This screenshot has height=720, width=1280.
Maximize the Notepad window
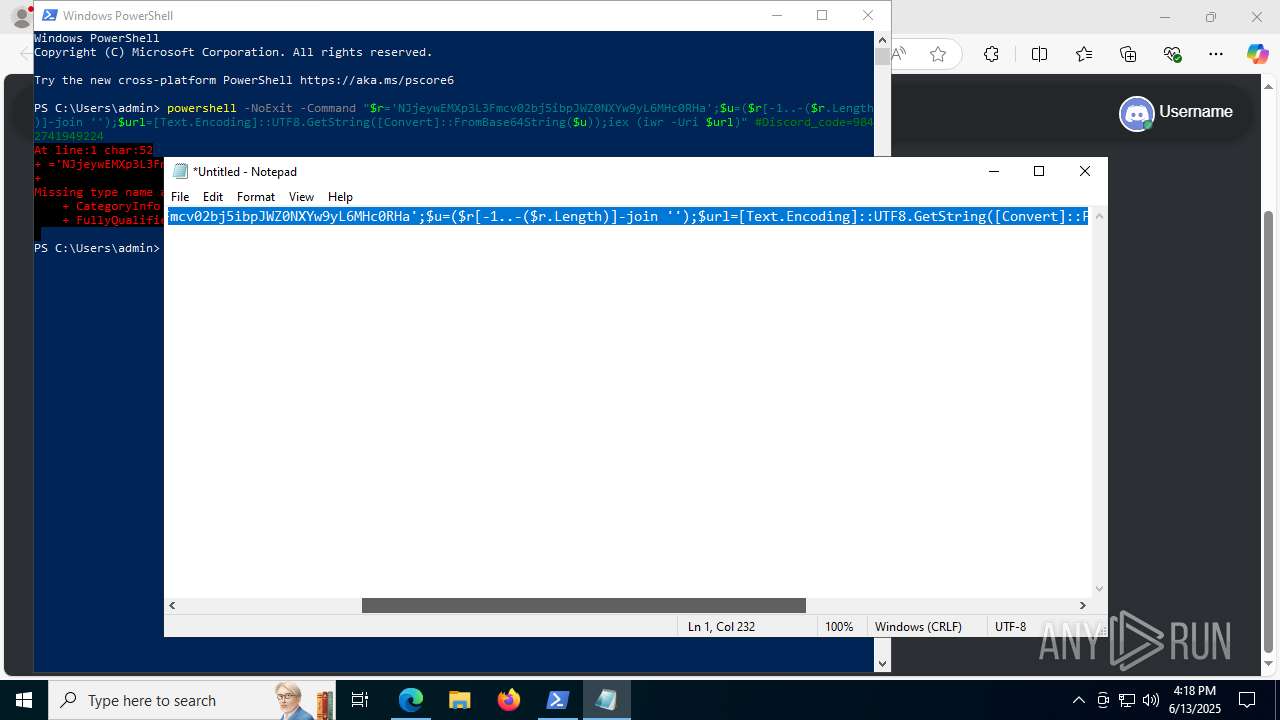coord(1039,171)
